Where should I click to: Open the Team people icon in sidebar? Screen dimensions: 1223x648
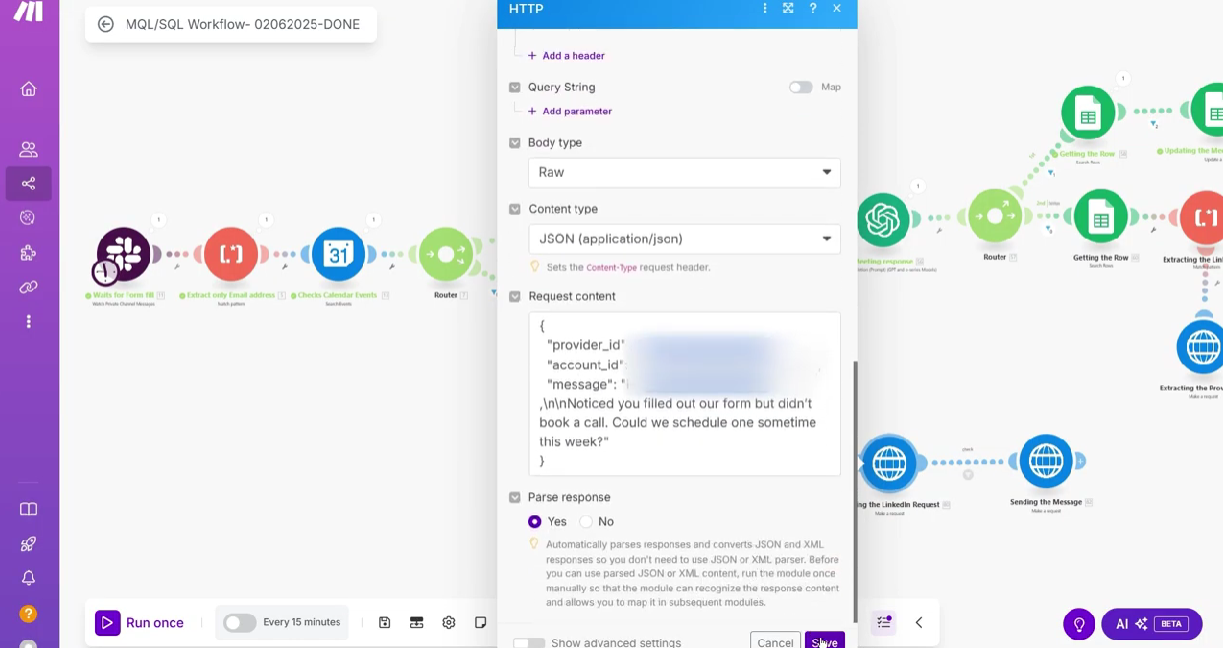(28, 149)
